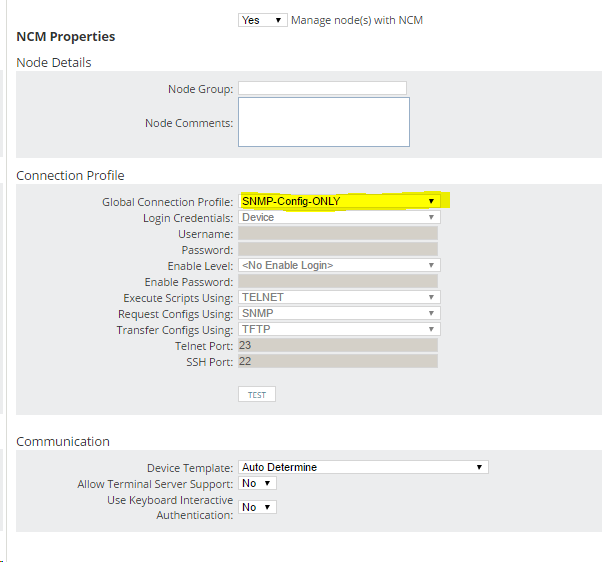The image size is (602, 562).
Task: Open the Manage node(s) with NCM dropdown
Action: pos(262,20)
